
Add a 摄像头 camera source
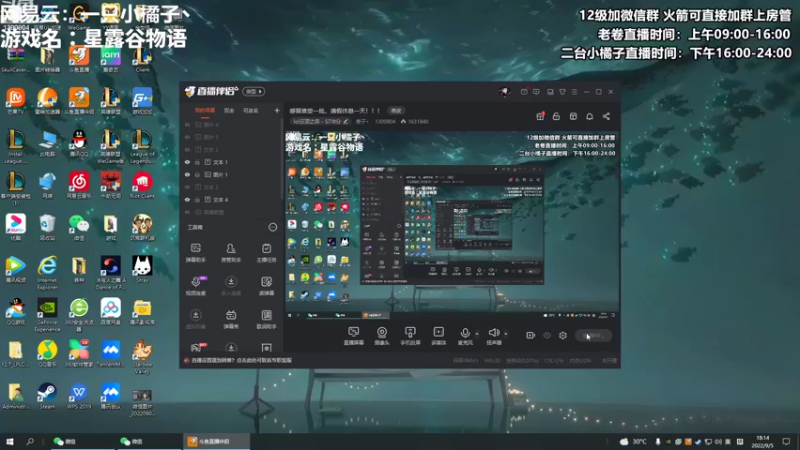(382, 336)
